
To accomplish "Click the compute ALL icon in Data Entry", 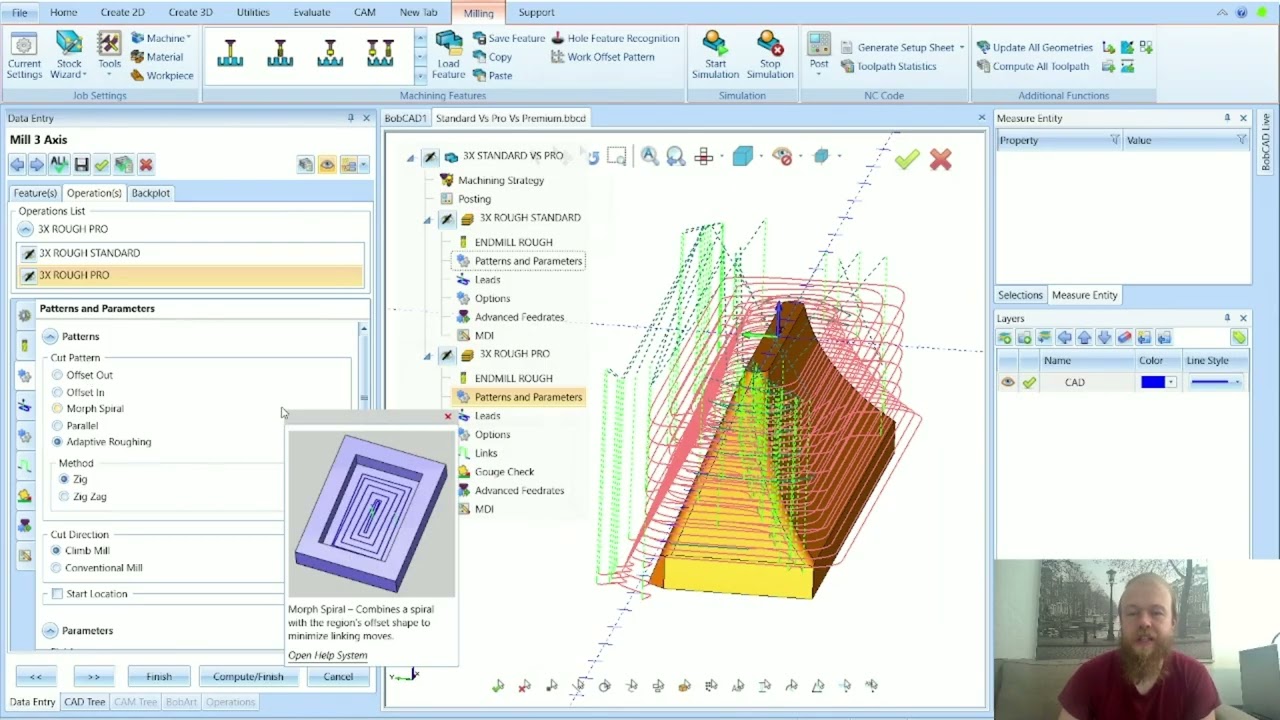I will pyautogui.click(x=59, y=164).
